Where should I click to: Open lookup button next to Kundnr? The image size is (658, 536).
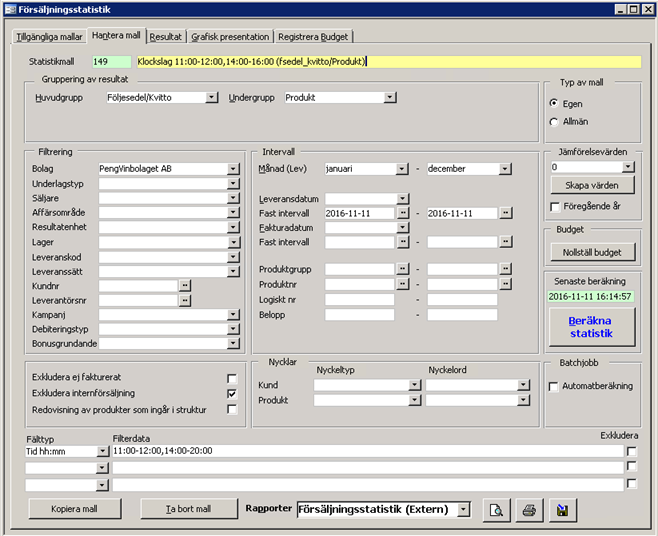(x=185, y=285)
